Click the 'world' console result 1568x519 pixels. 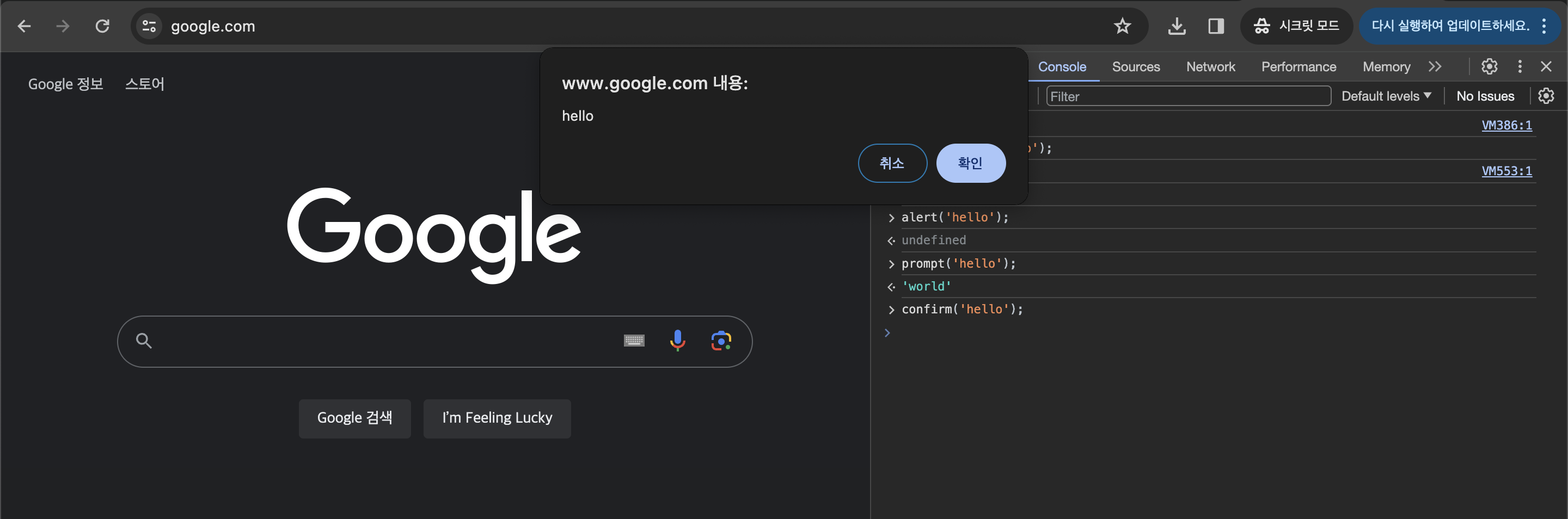926,287
